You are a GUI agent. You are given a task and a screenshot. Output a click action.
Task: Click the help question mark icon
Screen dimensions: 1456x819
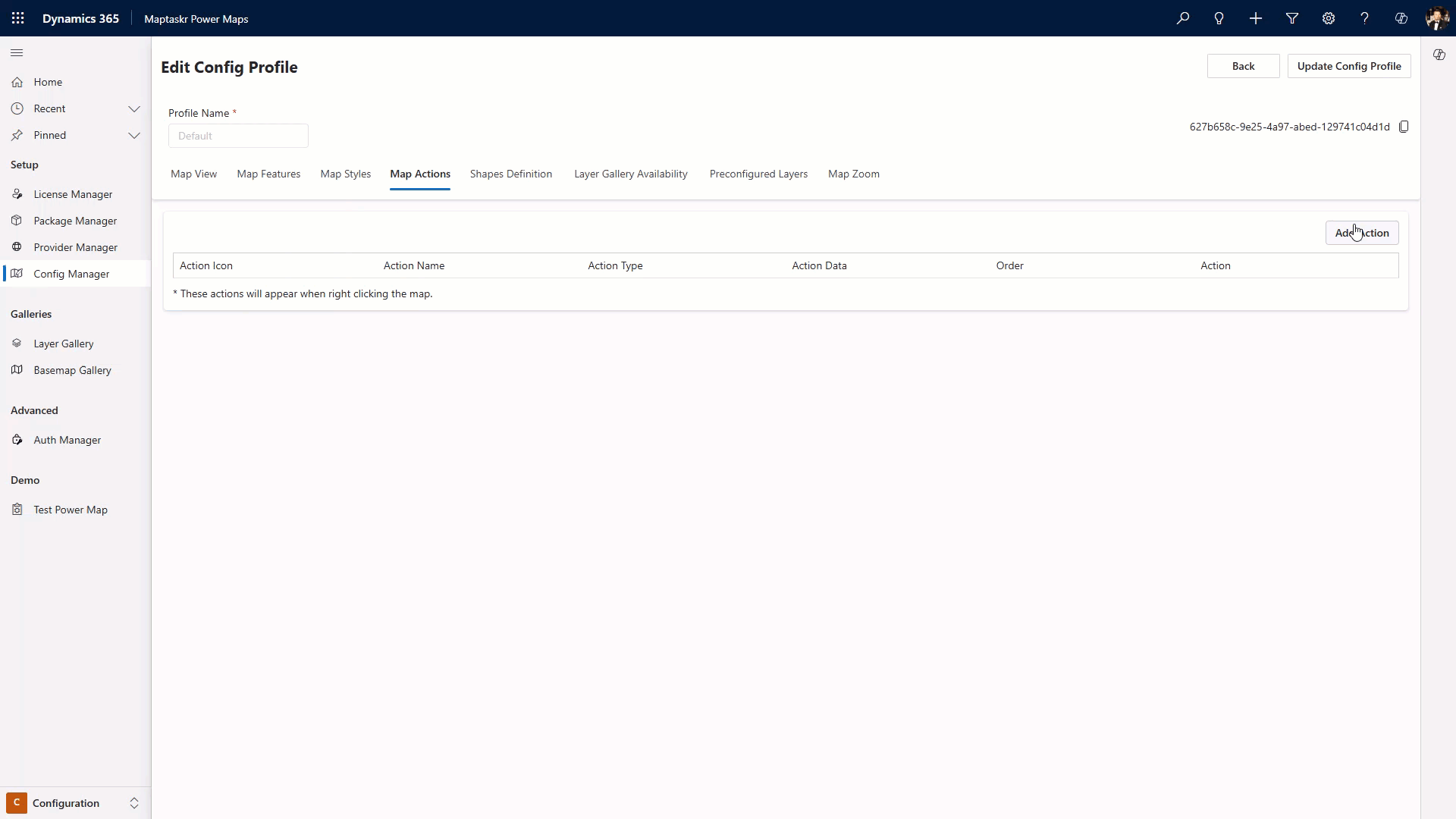[1365, 18]
